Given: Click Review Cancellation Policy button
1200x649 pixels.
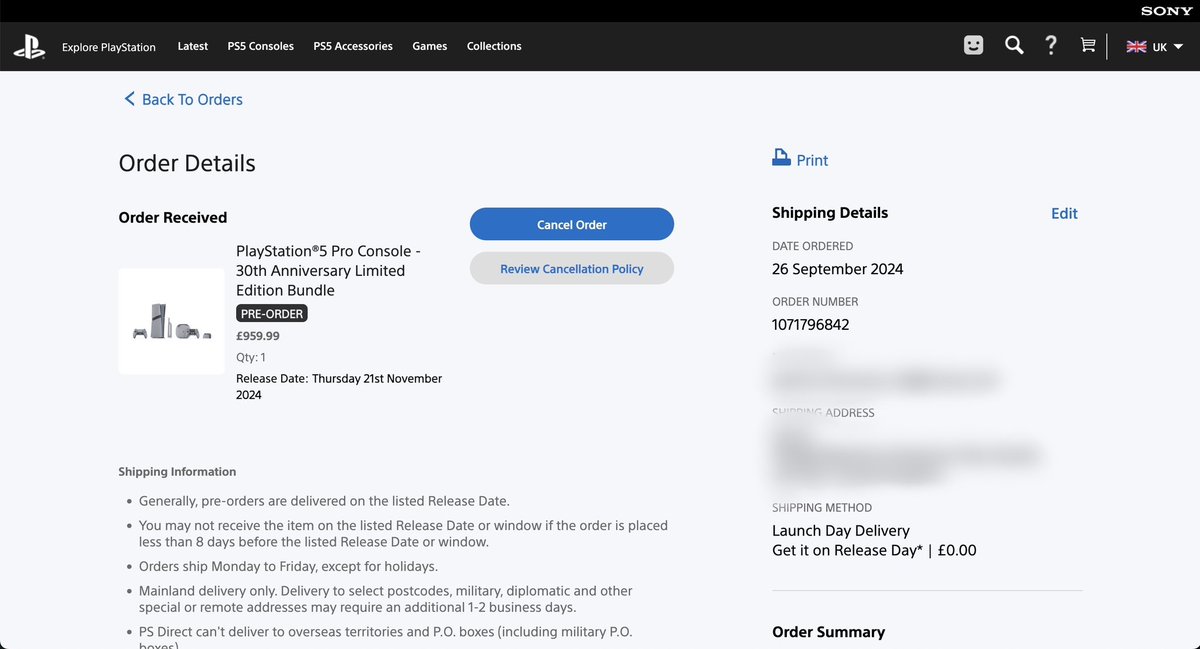Looking at the screenshot, I should tap(572, 269).
